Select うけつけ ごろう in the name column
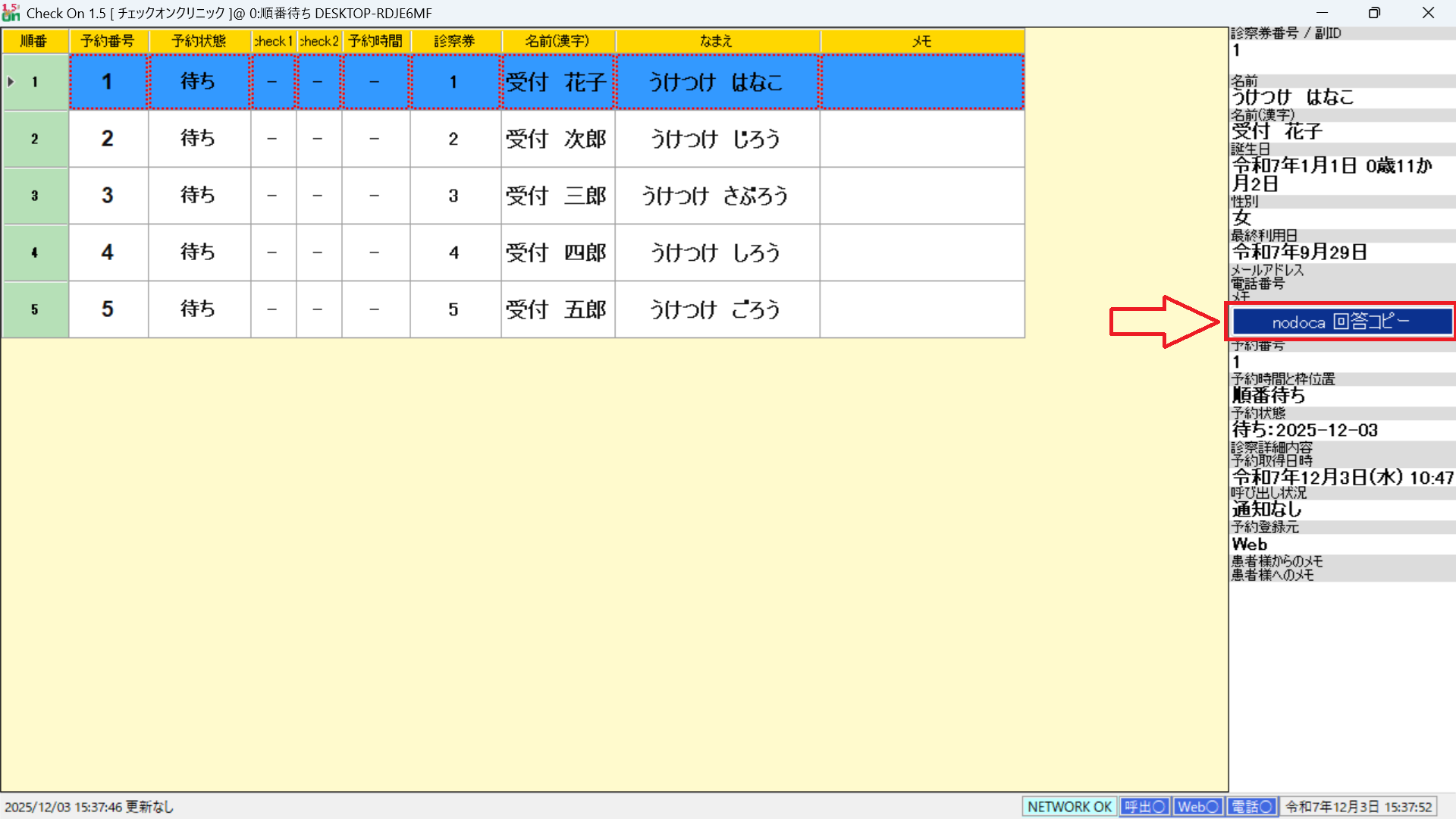Image resolution: width=1456 pixels, height=819 pixels. click(716, 309)
